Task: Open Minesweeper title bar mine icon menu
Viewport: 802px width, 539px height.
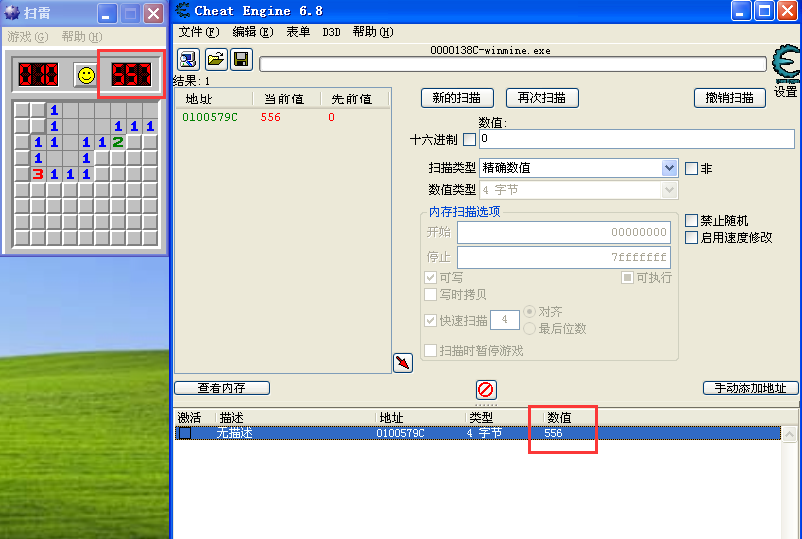Action: point(12,13)
